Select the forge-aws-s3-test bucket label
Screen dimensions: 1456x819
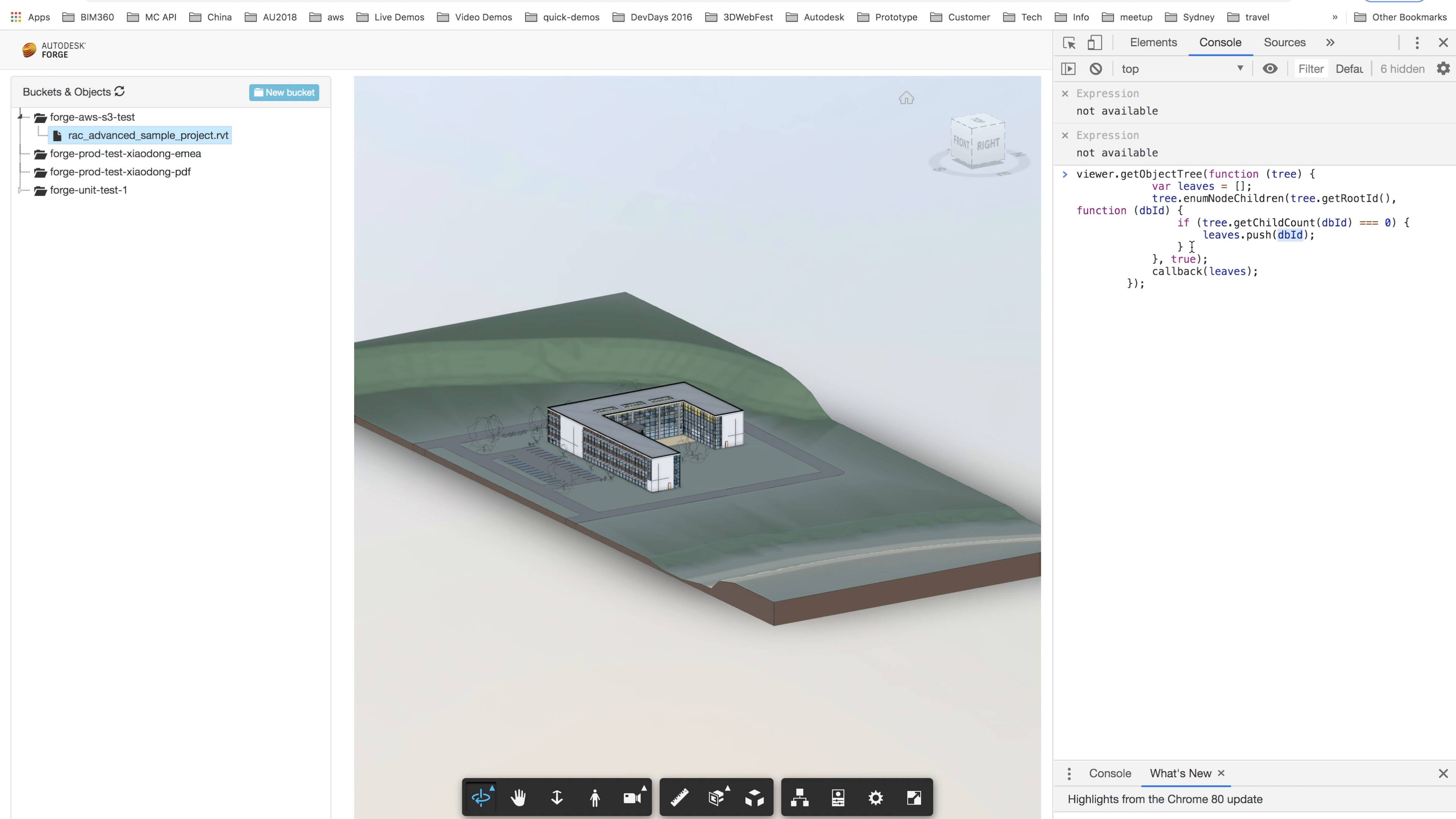92,117
